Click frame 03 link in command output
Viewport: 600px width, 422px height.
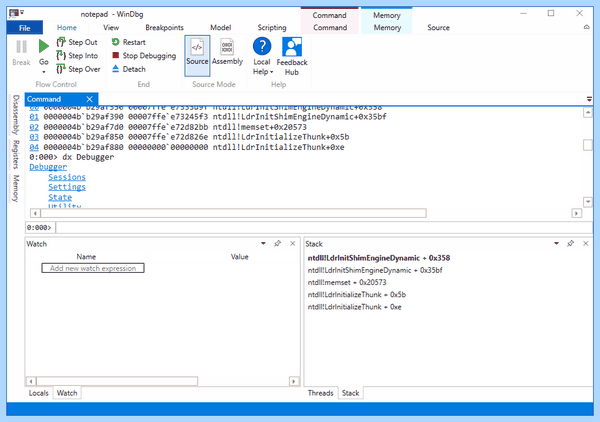point(34,137)
